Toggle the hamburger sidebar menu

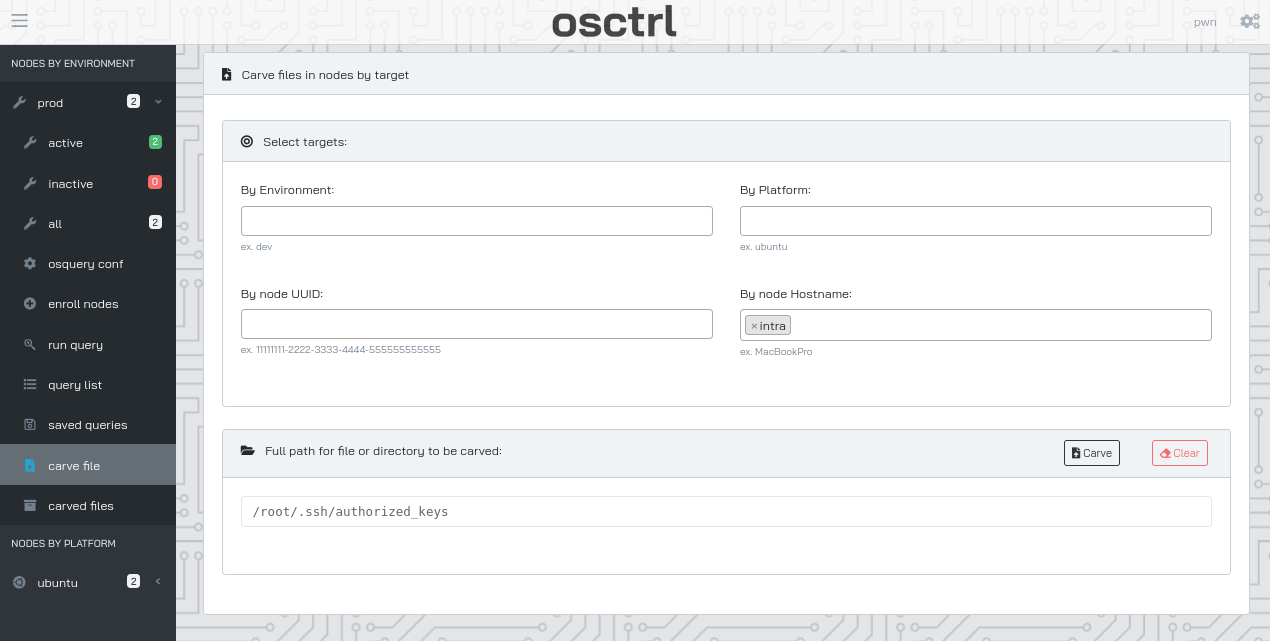pyautogui.click(x=19, y=21)
